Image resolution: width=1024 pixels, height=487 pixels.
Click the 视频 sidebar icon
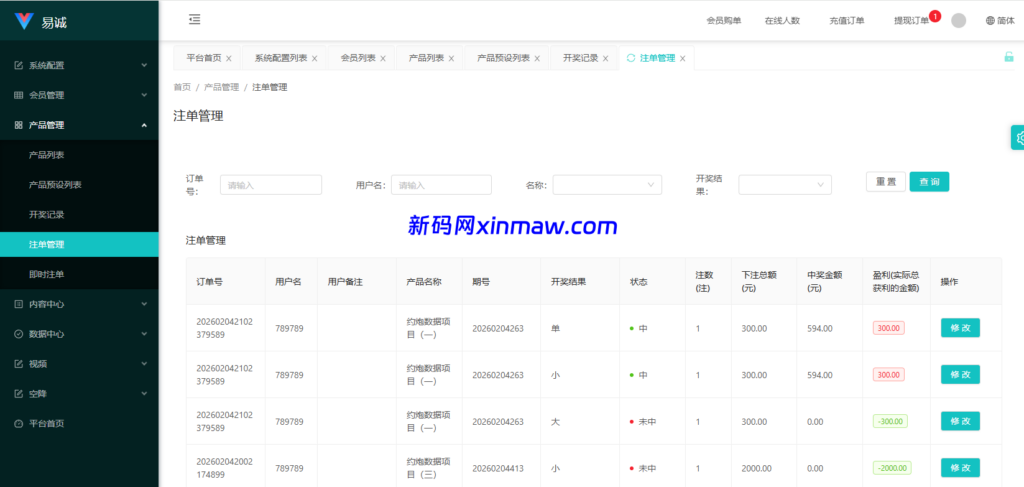tap(18, 364)
